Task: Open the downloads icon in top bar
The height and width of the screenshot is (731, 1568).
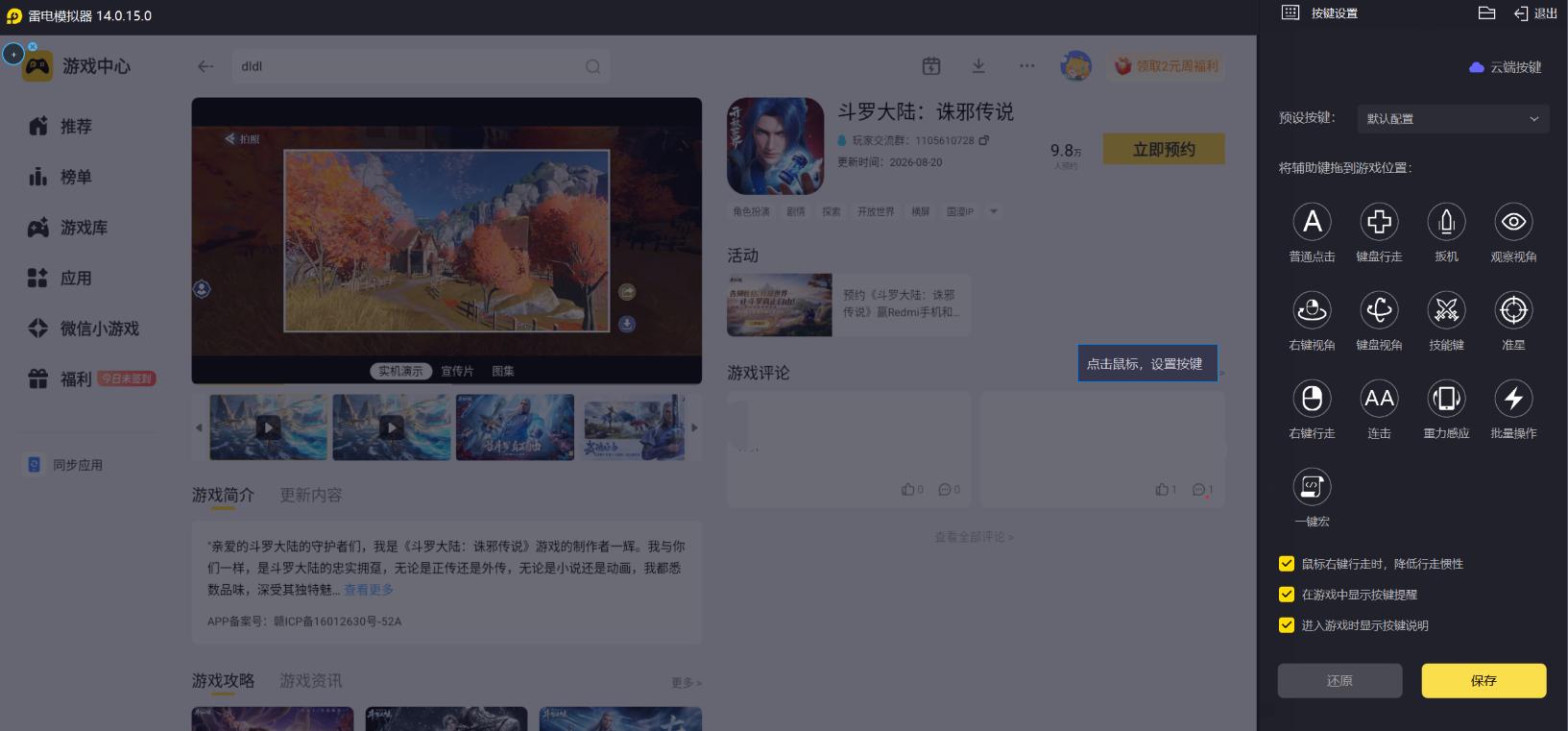Action: tap(978, 65)
